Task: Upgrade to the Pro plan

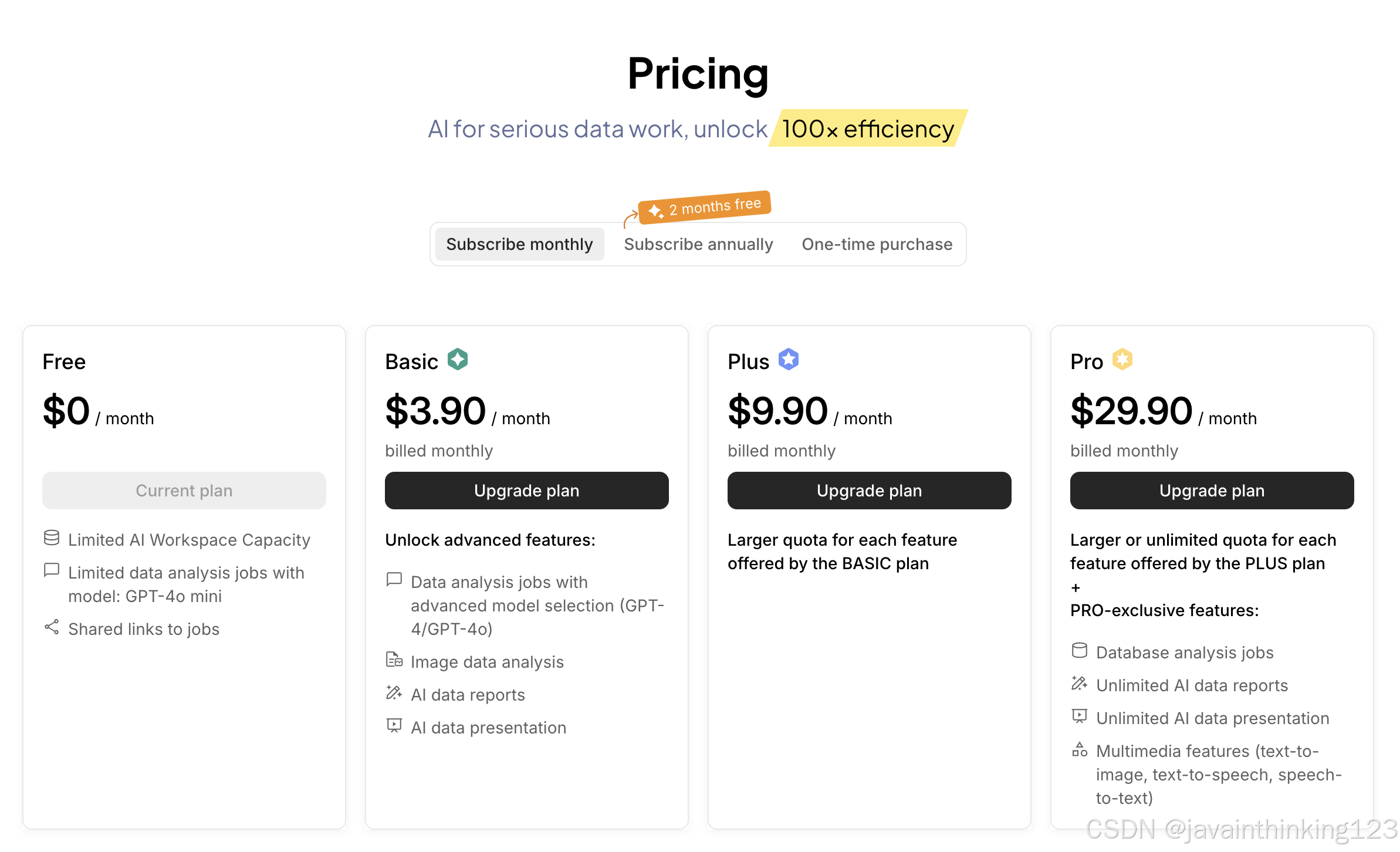Action: [x=1212, y=491]
